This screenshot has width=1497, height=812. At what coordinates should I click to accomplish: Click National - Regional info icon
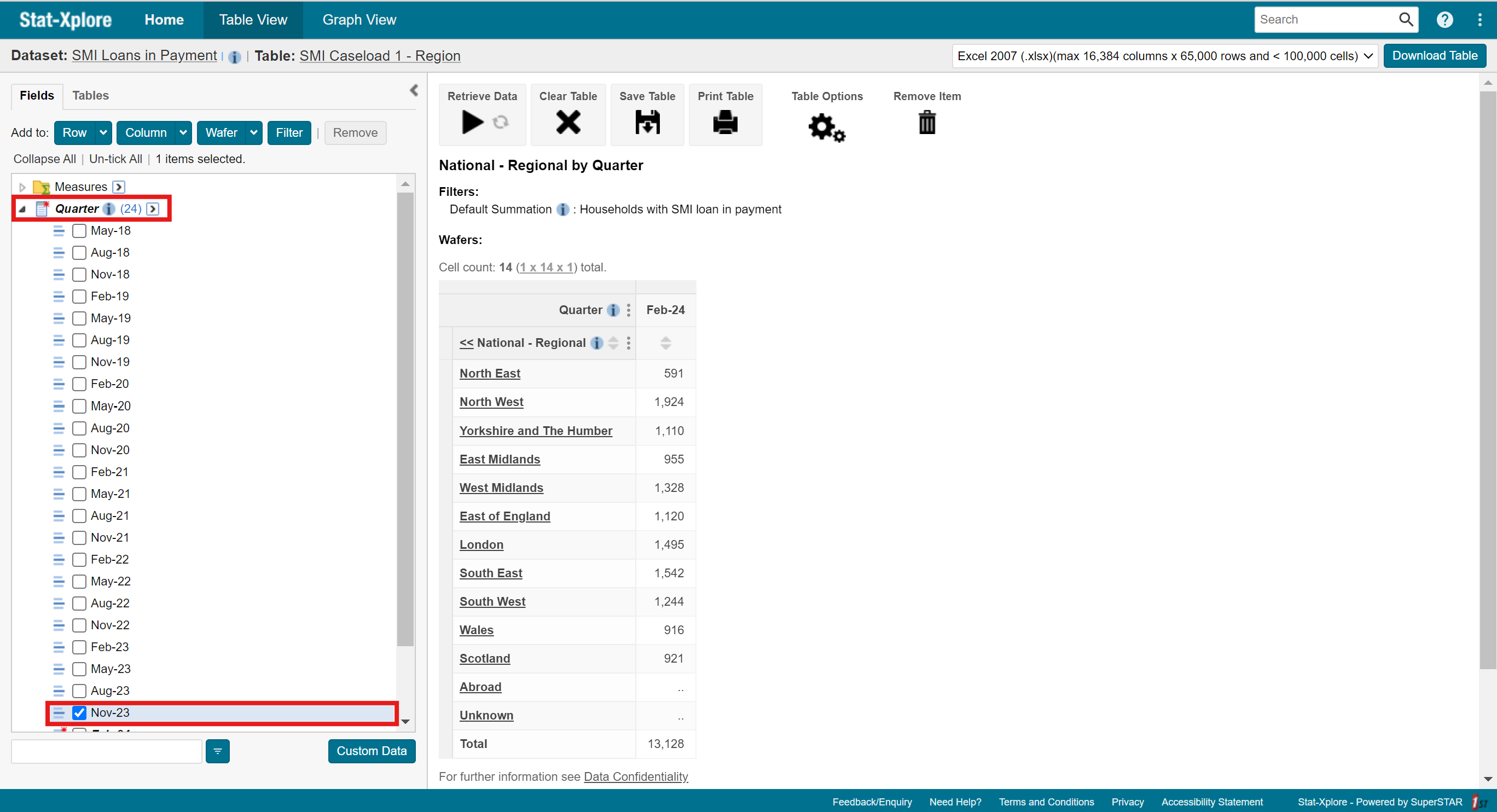point(596,343)
